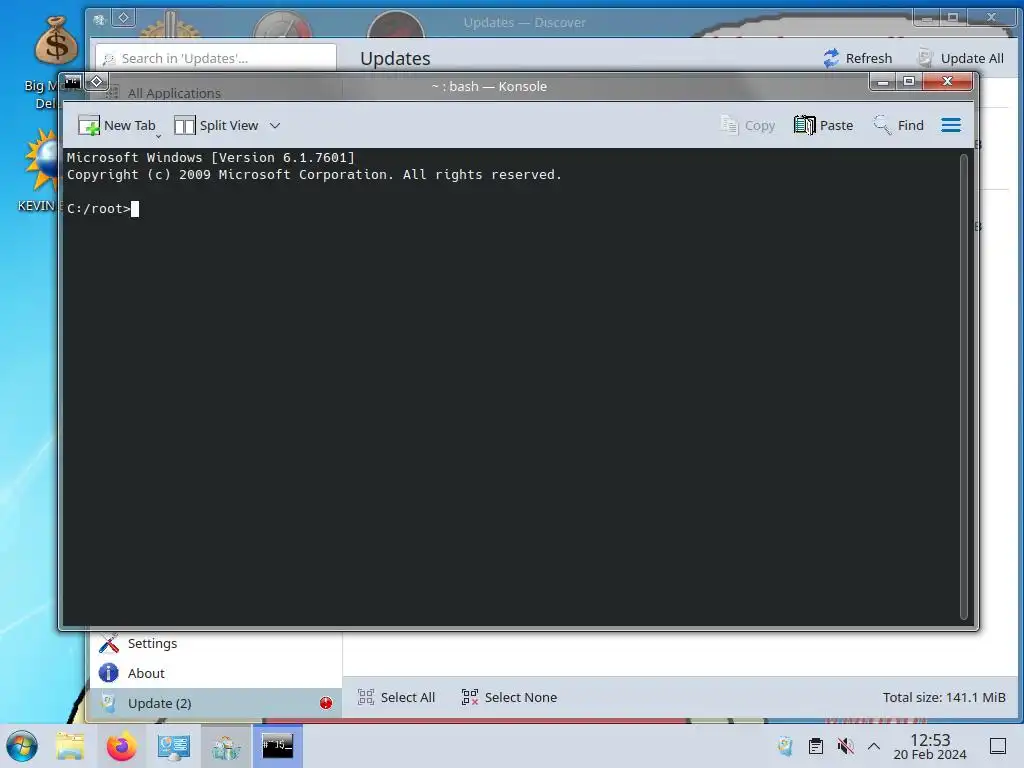Image resolution: width=1024 pixels, height=768 pixels.
Task: Click red update badge beside Update (2)
Action: (326, 703)
